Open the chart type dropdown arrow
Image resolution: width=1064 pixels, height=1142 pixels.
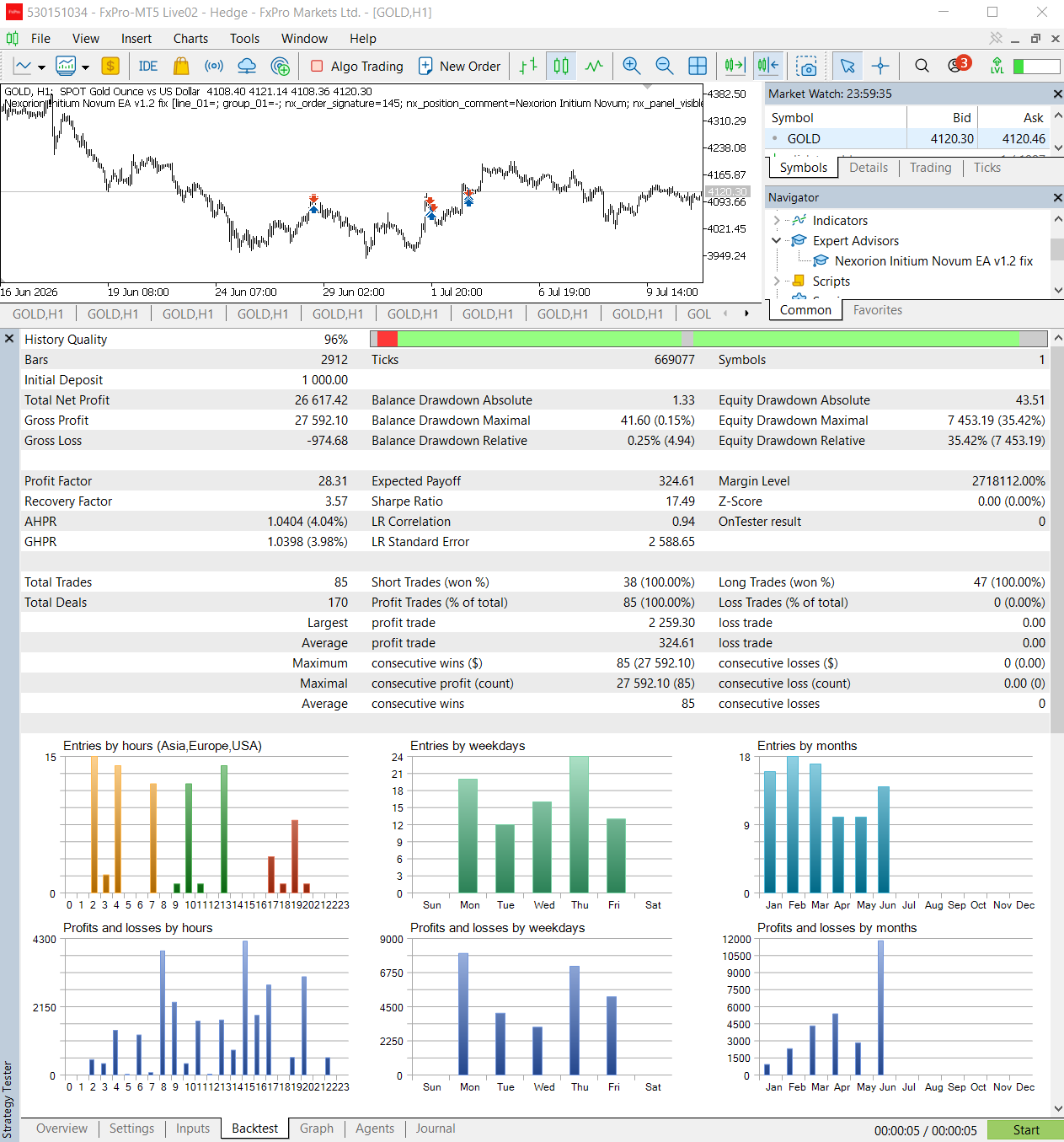point(41,67)
